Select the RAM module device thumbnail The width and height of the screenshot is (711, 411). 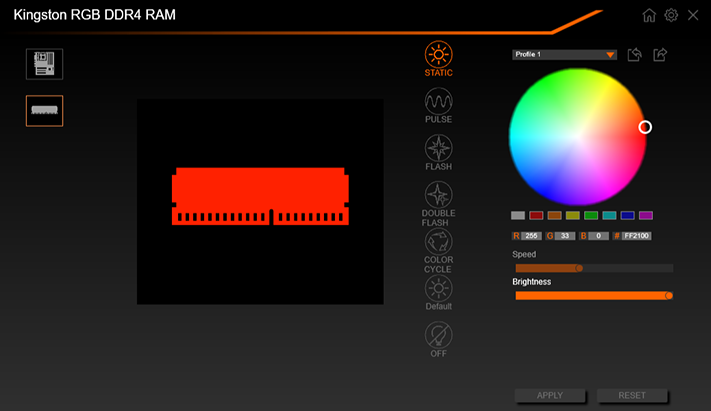coord(44,111)
